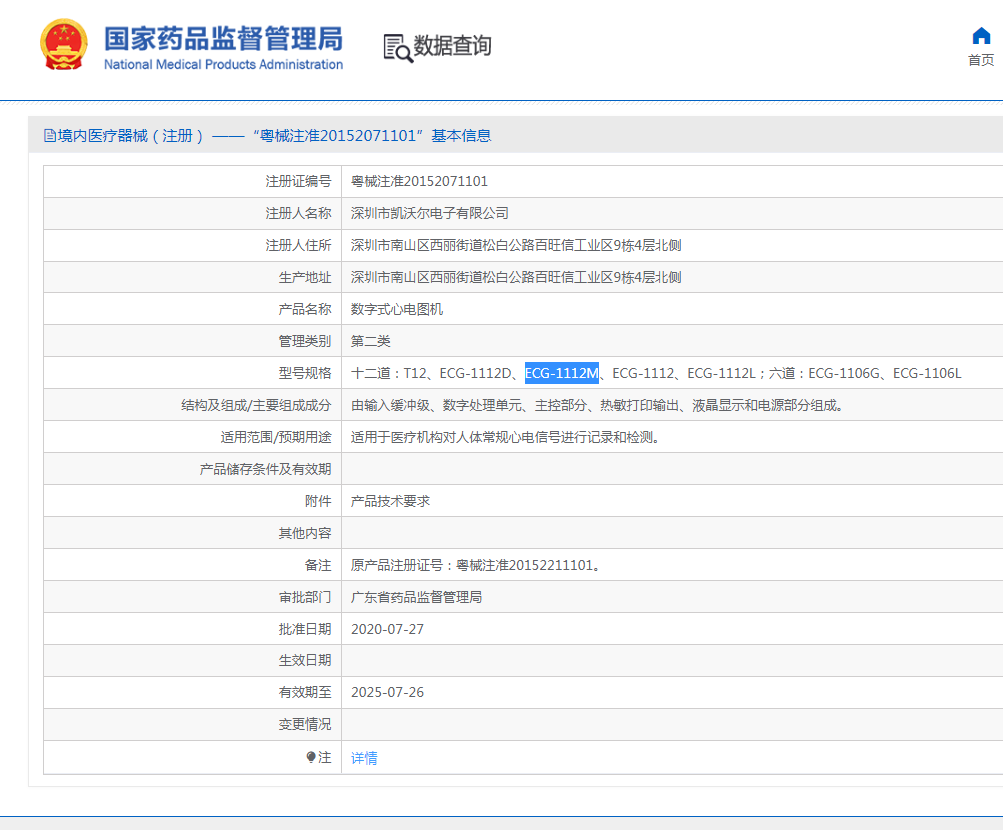Click the 生产地址 address value
The width and height of the screenshot is (1003, 830).
pos(516,278)
